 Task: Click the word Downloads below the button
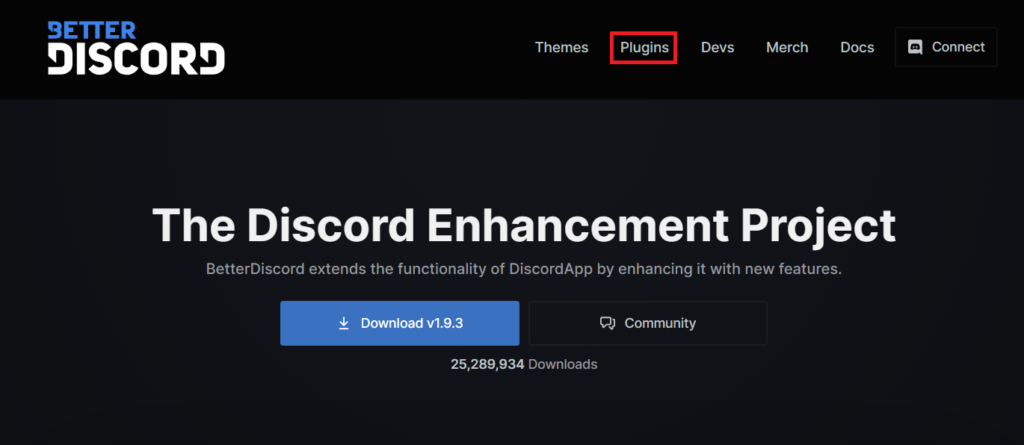562,365
